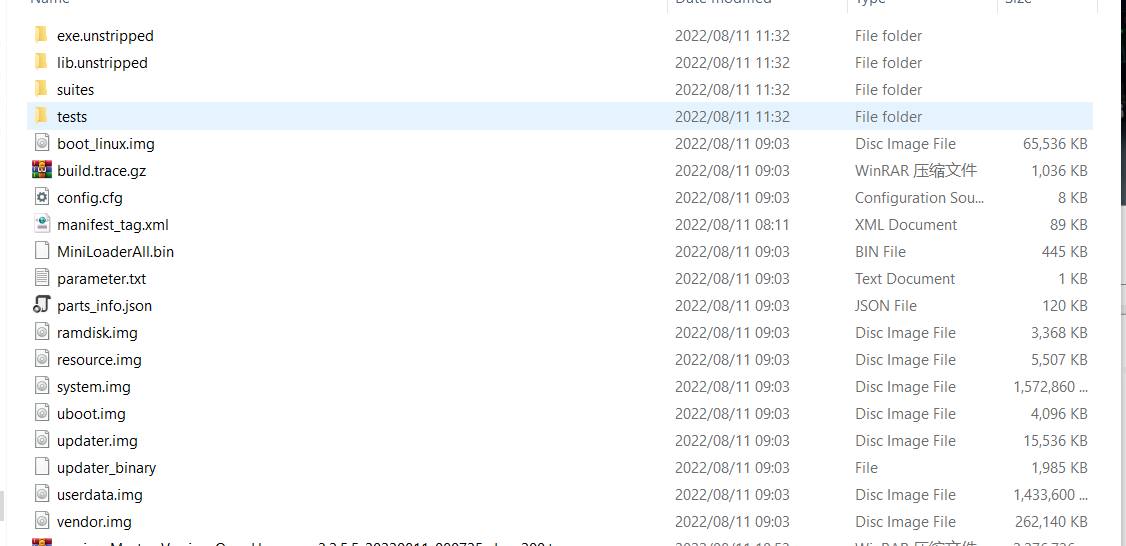
Task: Select the lib.unstripped folder icon
Action: (42, 62)
